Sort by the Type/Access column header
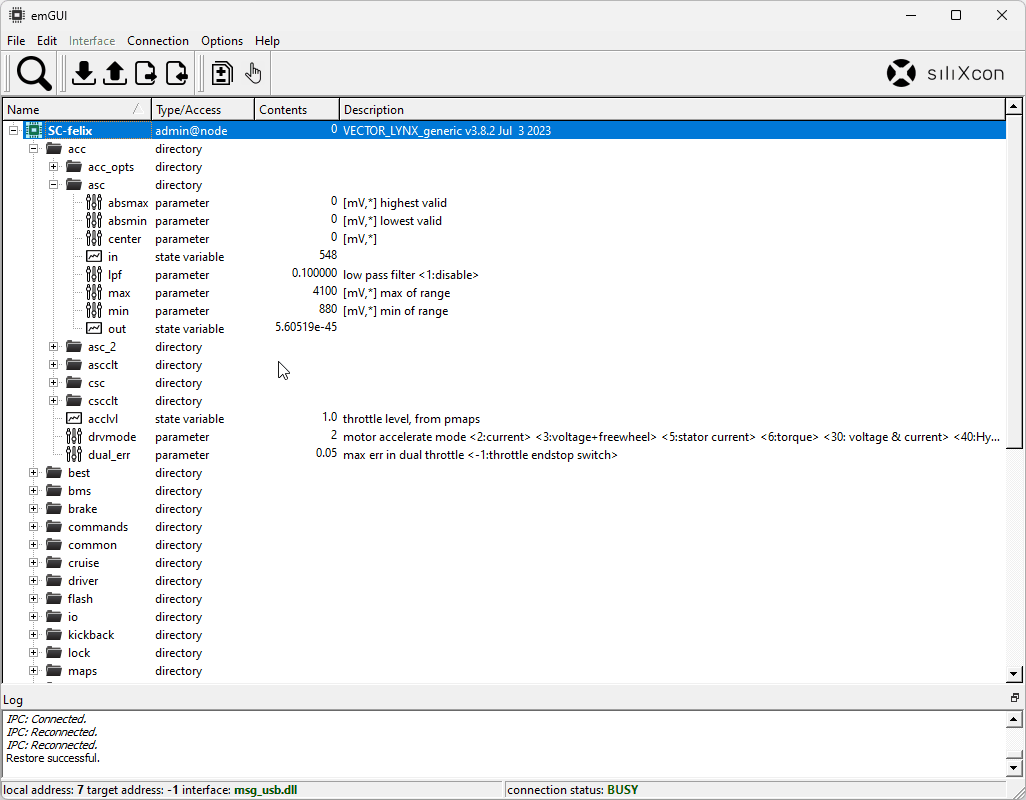The height and width of the screenshot is (800, 1026). tap(203, 109)
